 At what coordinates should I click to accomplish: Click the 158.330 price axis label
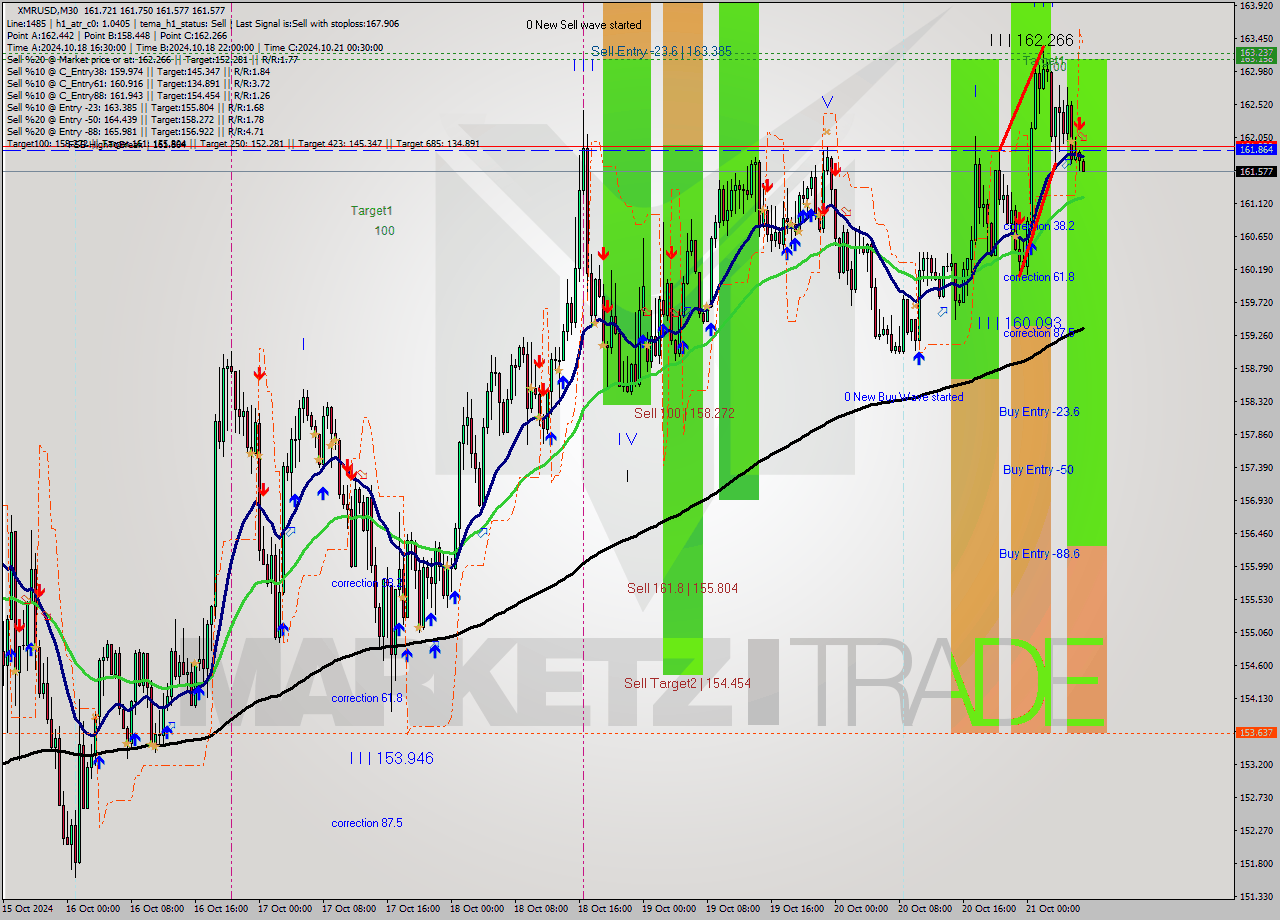[x=1256, y=402]
